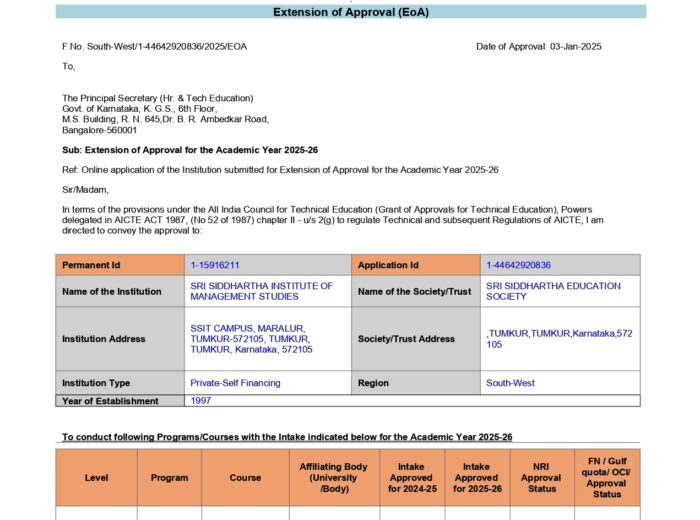Click the 'Ref: Online application of the Institution' line

(x=280, y=170)
